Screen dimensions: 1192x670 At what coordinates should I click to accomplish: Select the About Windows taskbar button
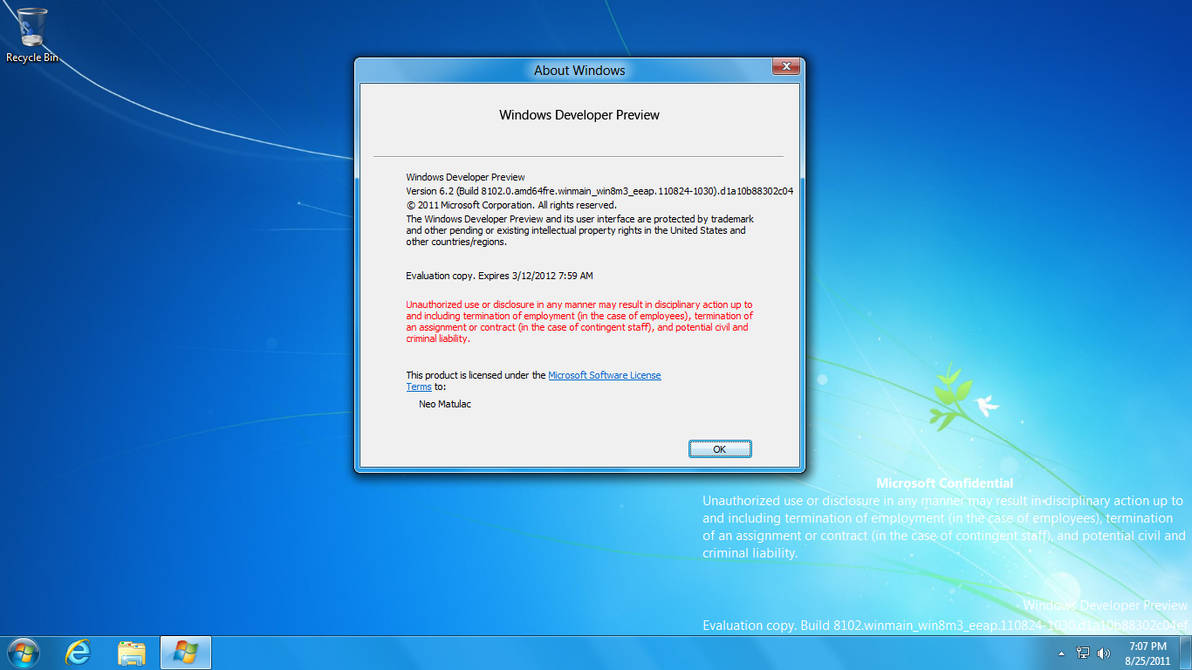click(x=185, y=653)
